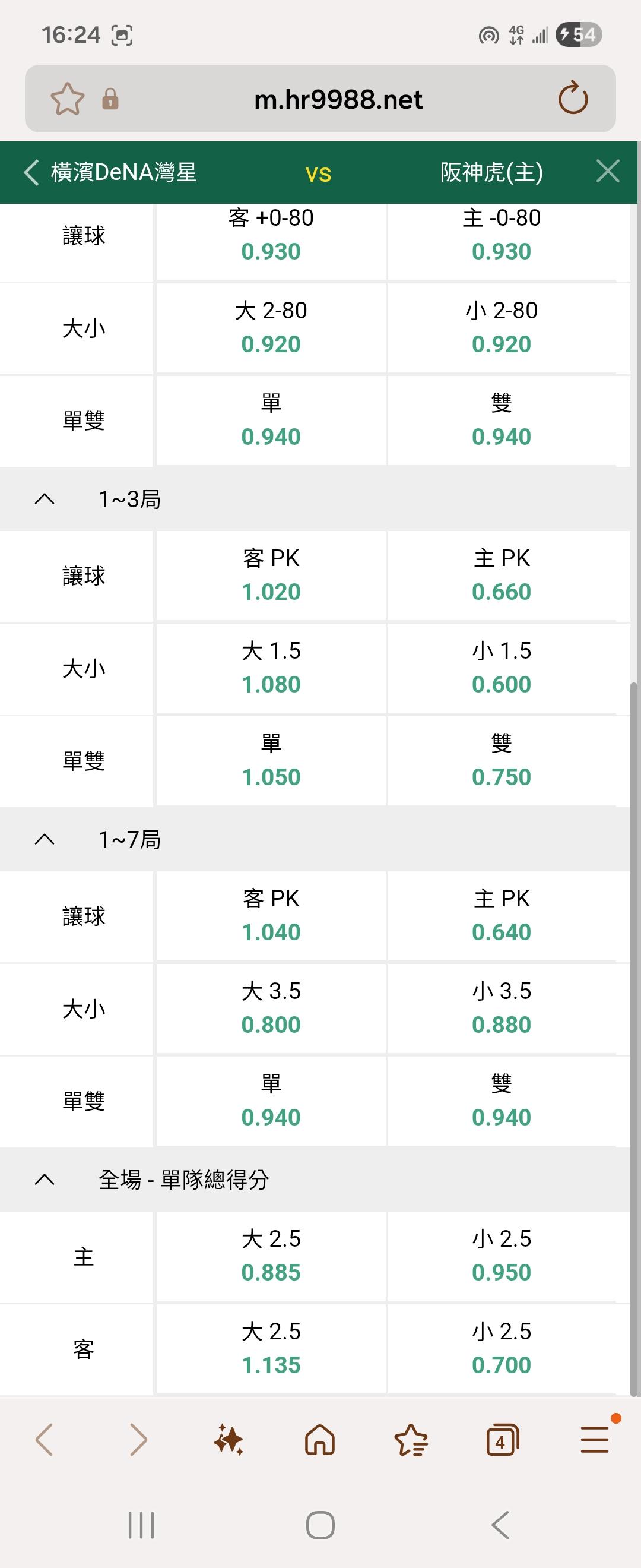The image size is (641, 1568).
Task: Choose 小 3.5 at odds 0.880
Action: pyautogui.click(x=502, y=1009)
